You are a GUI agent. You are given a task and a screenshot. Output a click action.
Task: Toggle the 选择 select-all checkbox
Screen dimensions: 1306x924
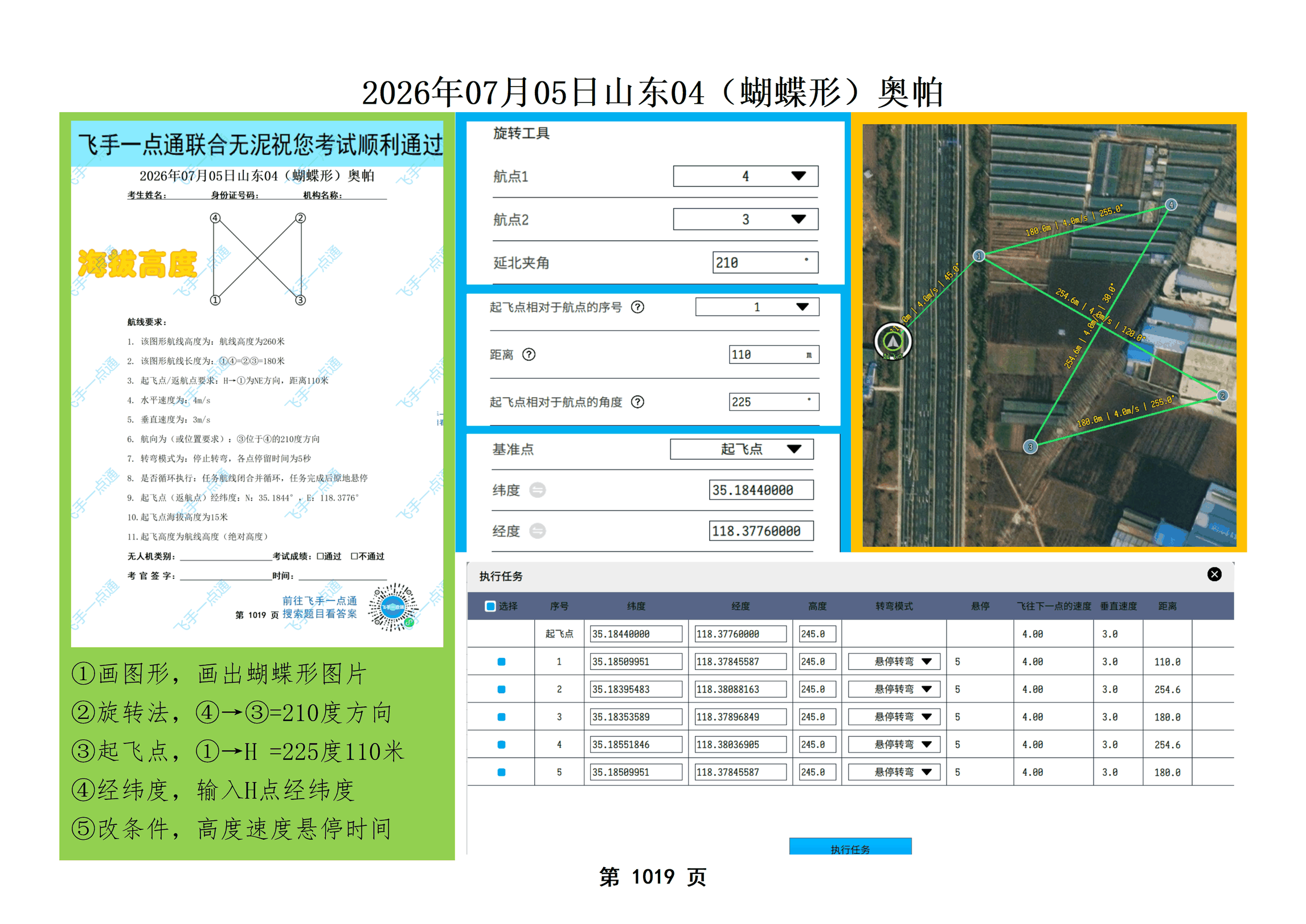[490, 606]
